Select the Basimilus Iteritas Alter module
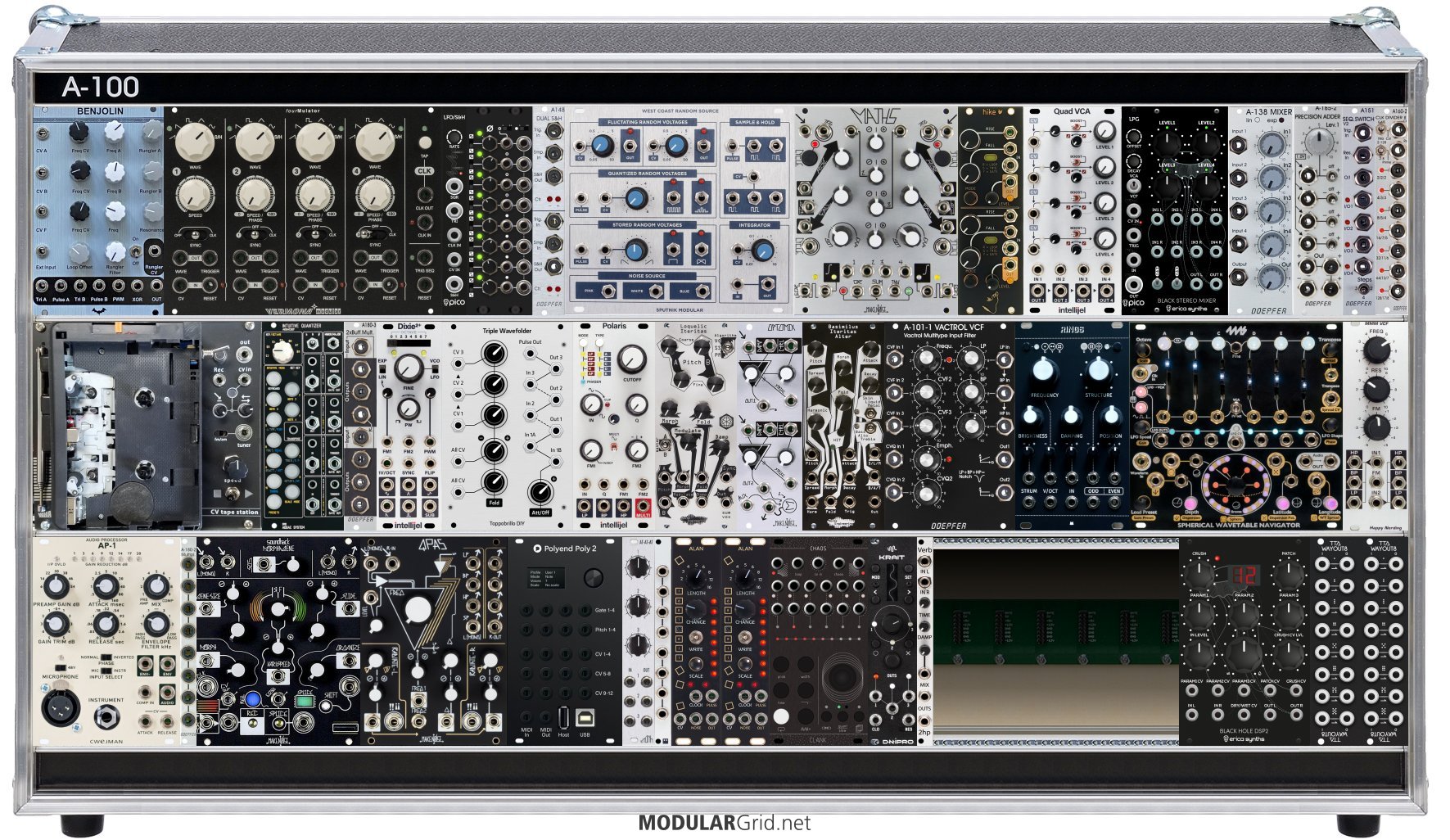The height and width of the screenshot is (840, 1450). pos(843,425)
